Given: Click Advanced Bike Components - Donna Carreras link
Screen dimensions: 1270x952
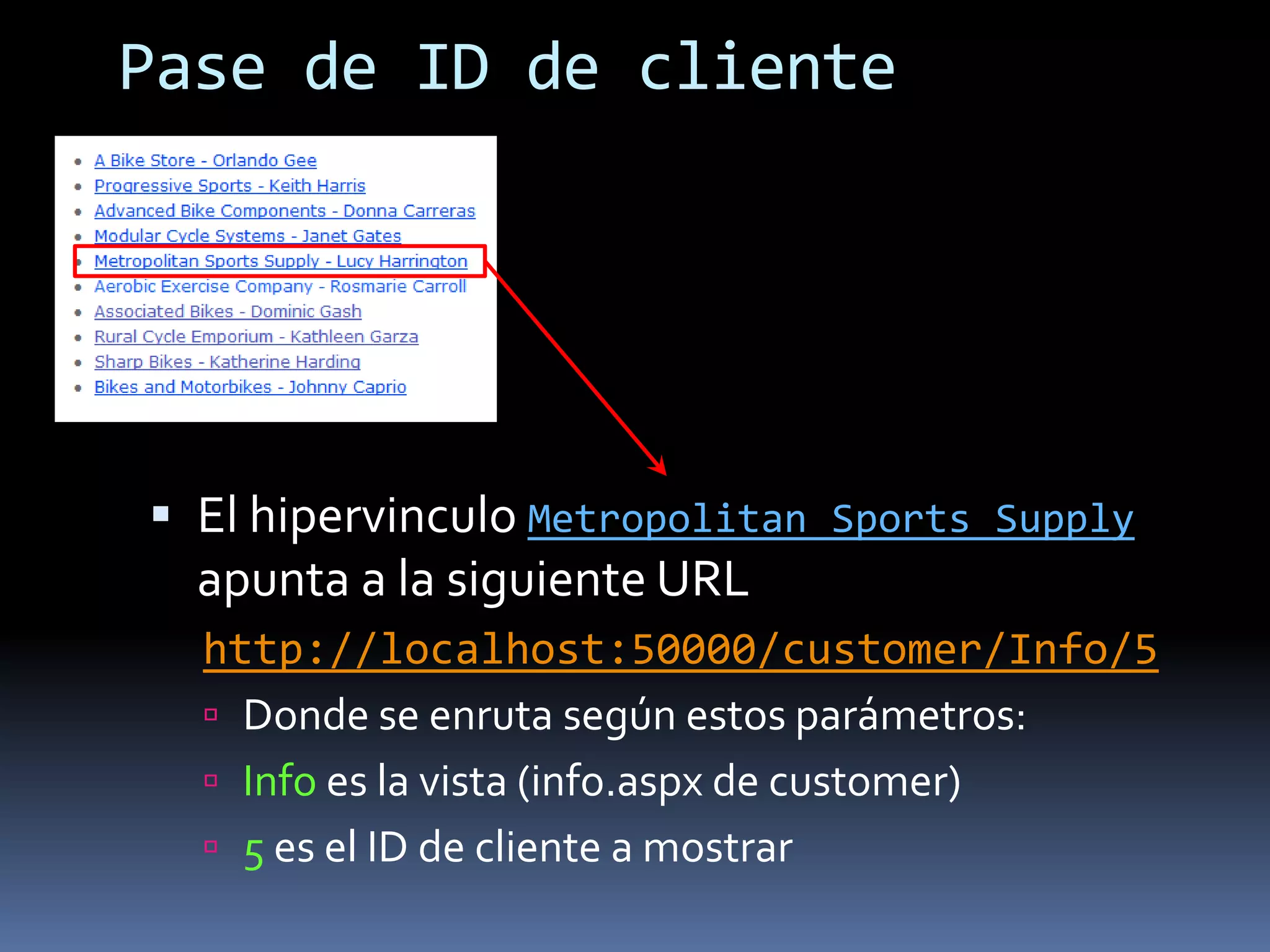Looking at the screenshot, I should 285,211.
